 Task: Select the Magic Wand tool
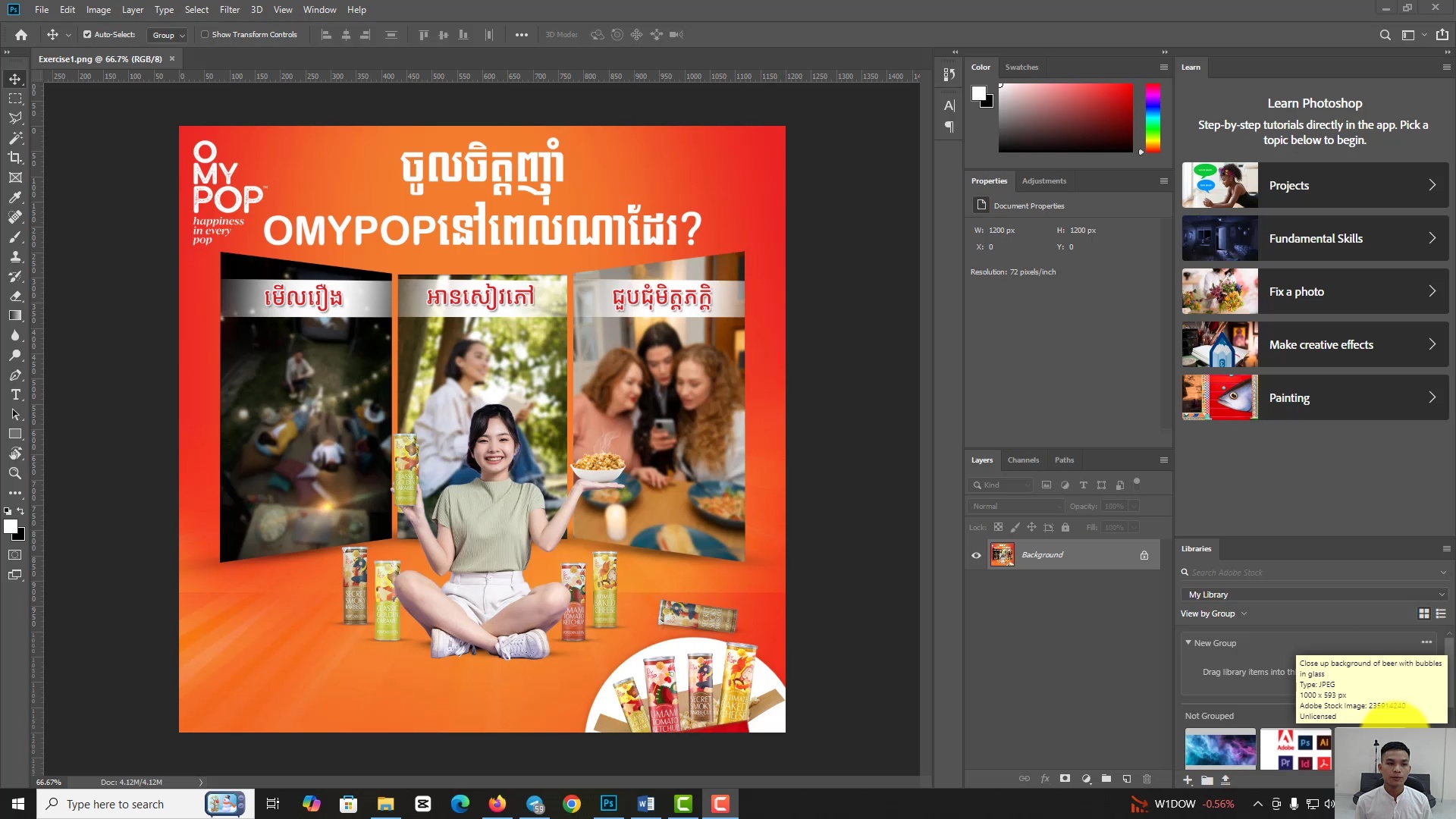15,138
